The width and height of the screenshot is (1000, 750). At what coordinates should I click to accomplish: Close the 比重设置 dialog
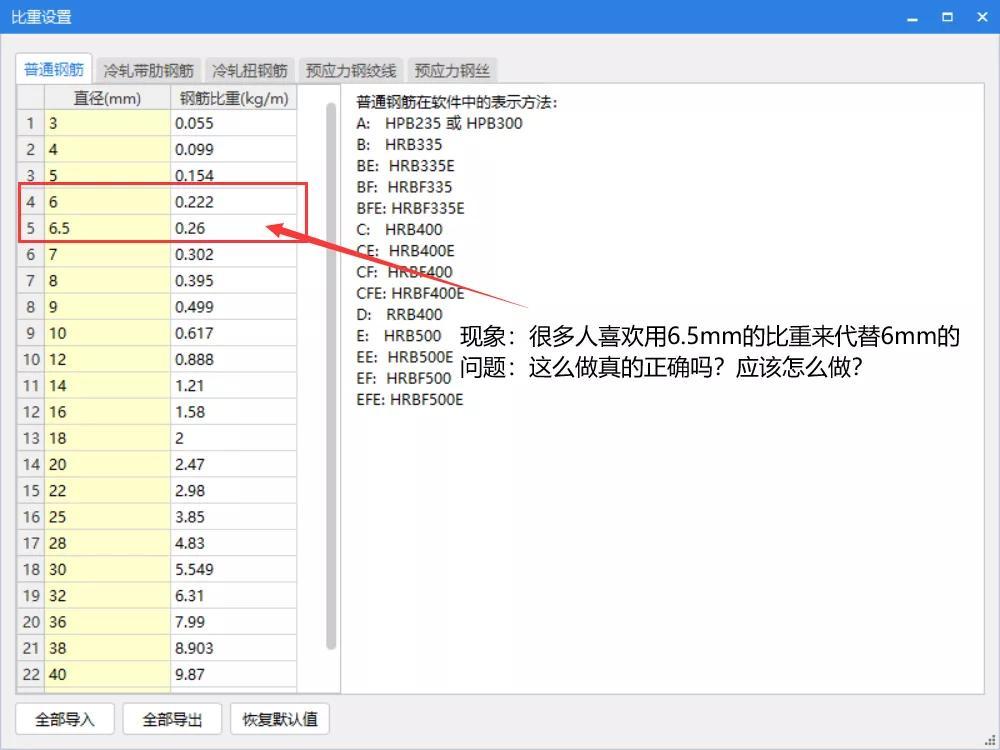[981, 17]
